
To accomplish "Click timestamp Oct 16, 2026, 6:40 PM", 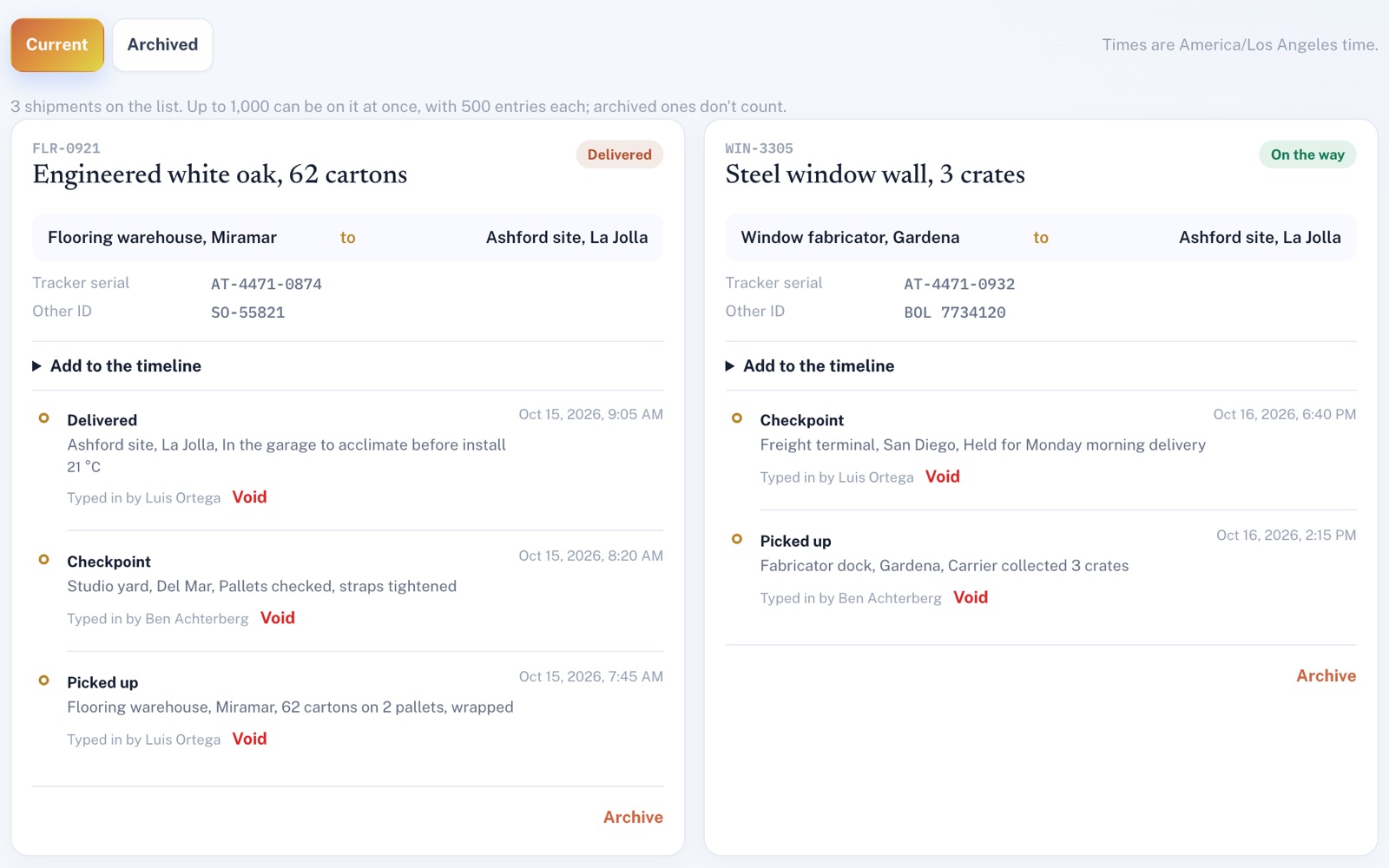I will [x=1285, y=415].
